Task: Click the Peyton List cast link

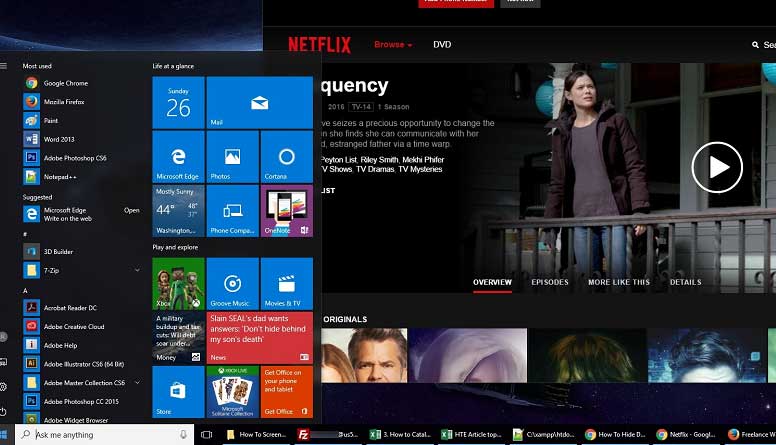Action: click(339, 160)
